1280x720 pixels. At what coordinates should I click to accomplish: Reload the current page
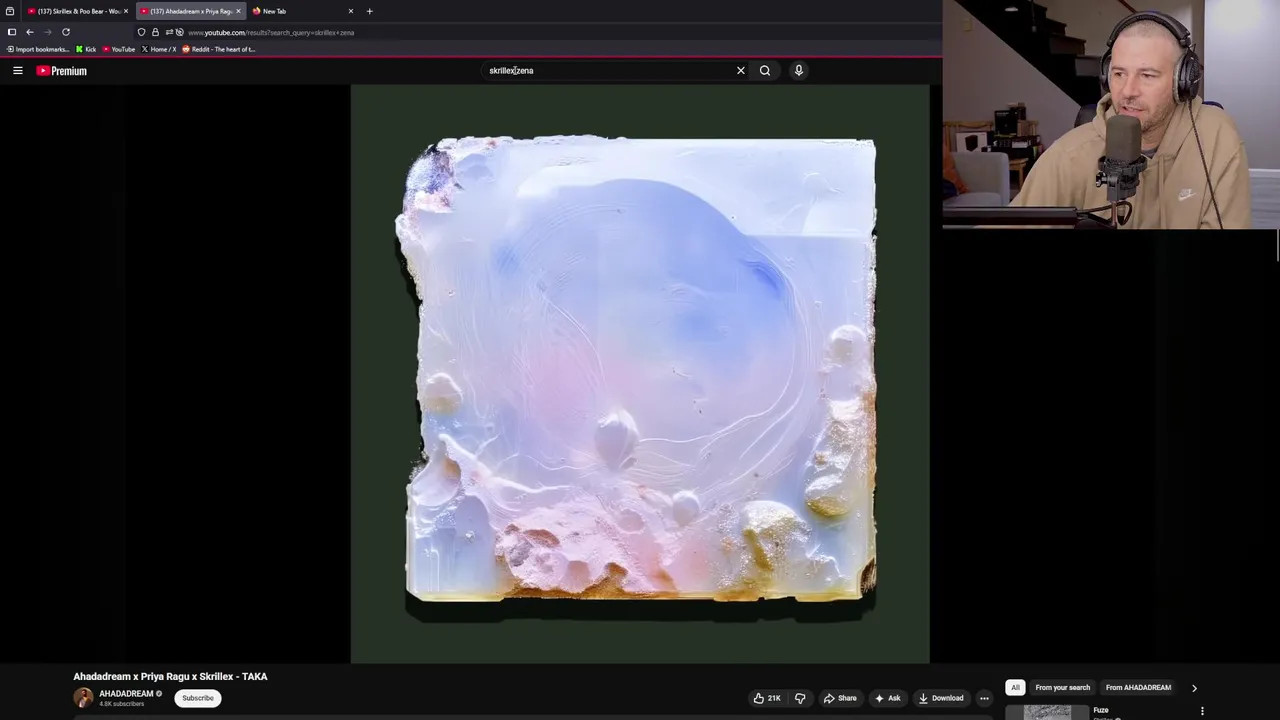tap(66, 32)
